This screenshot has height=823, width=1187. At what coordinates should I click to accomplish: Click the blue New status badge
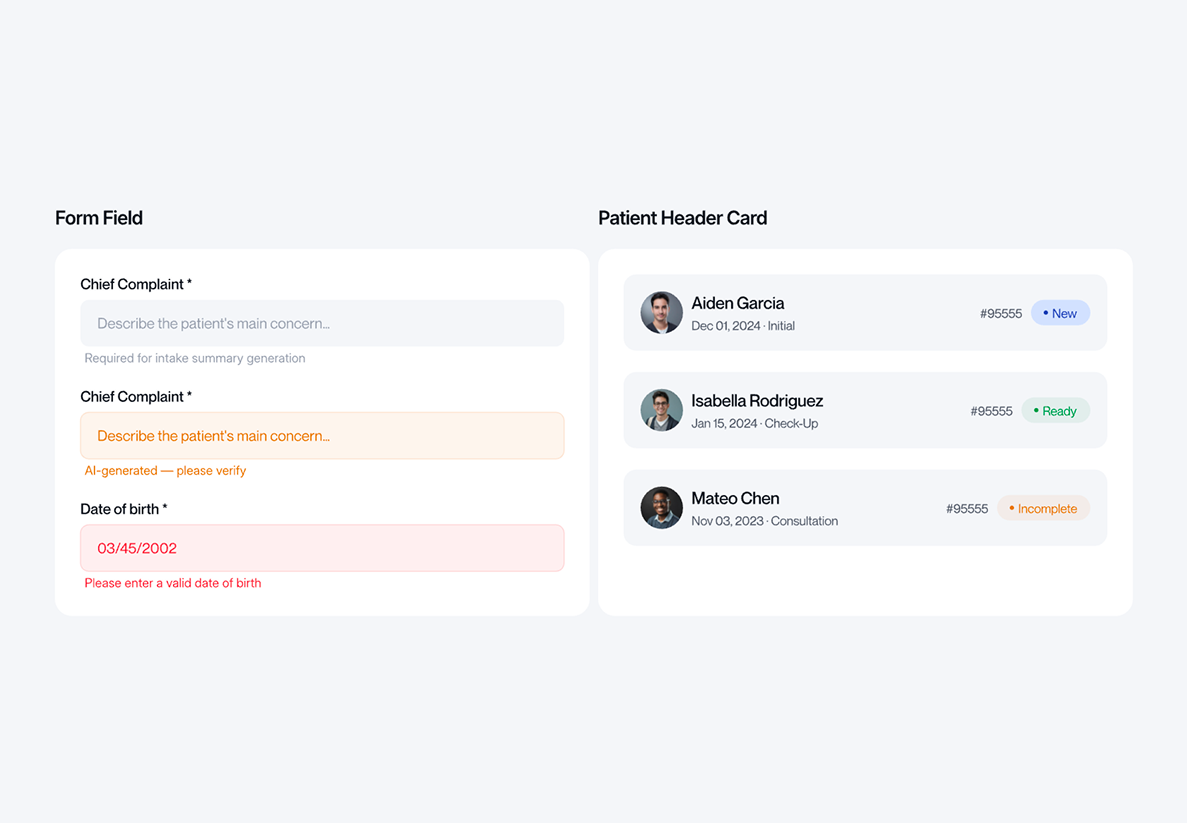tap(1060, 313)
